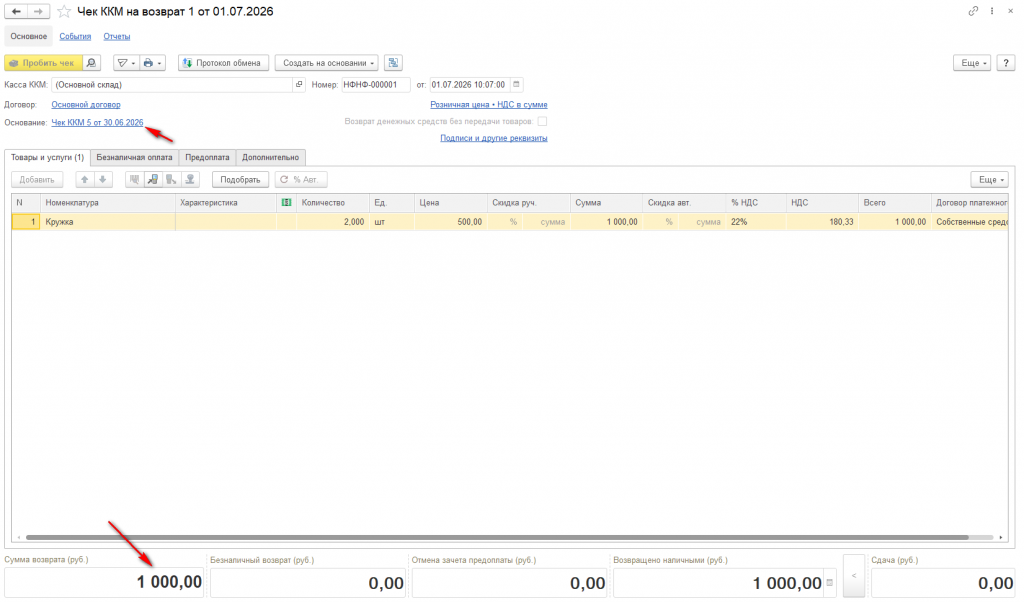Switch to Безналичная оплата tab
The image size is (1024, 602).
coord(135,157)
